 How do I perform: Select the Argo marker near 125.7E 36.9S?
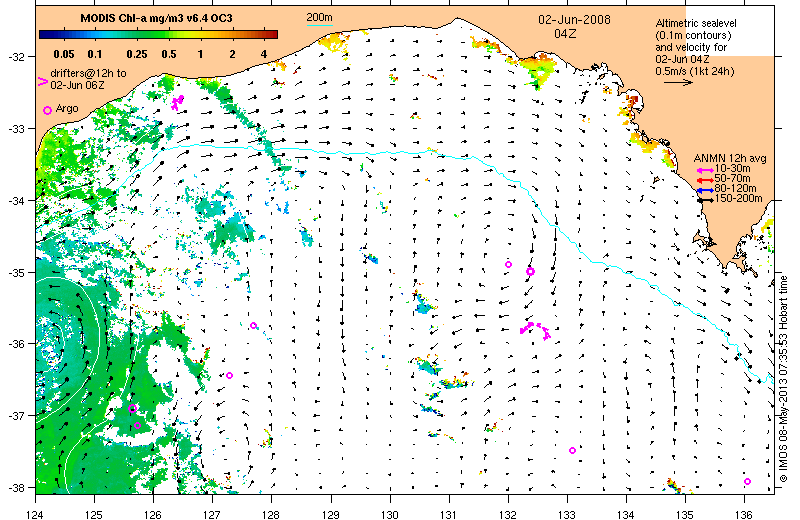coord(133,408)
